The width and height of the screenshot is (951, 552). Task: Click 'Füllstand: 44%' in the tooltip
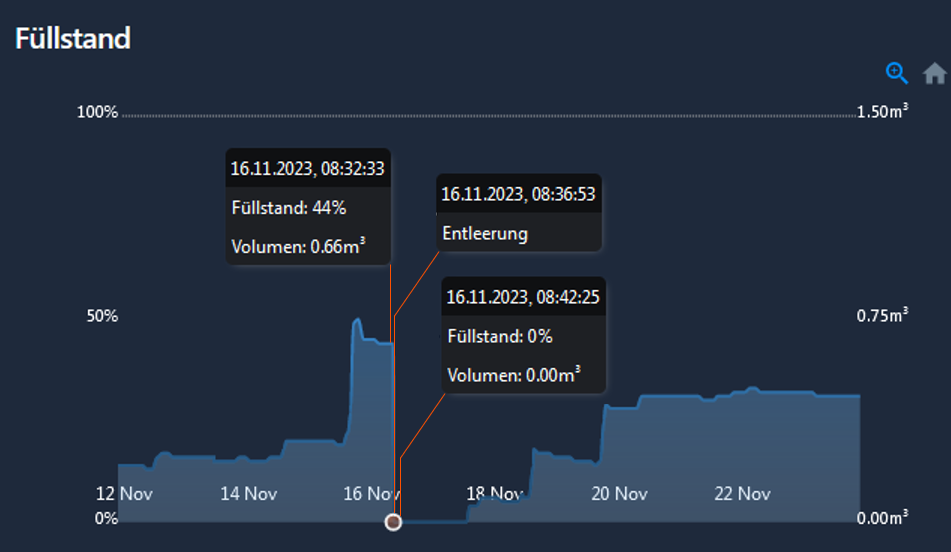pos(289,208)
